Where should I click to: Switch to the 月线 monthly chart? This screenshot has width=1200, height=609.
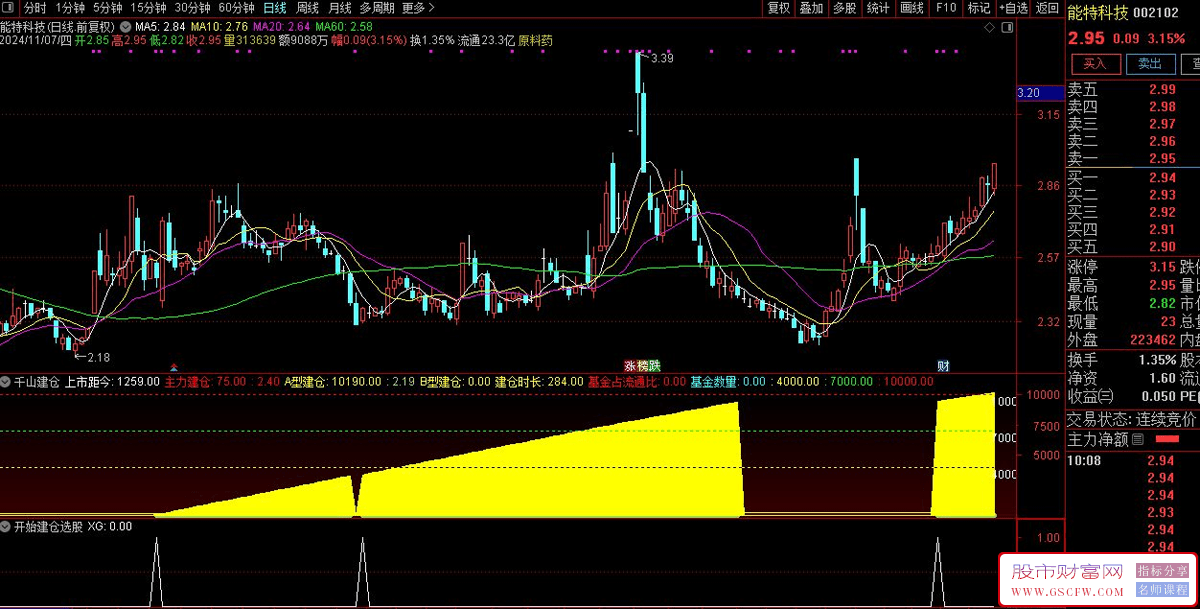[x=340, y=8]
